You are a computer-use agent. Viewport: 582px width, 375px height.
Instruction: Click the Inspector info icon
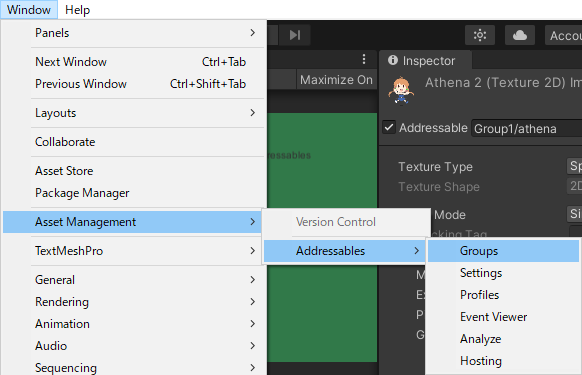[393, 60]
